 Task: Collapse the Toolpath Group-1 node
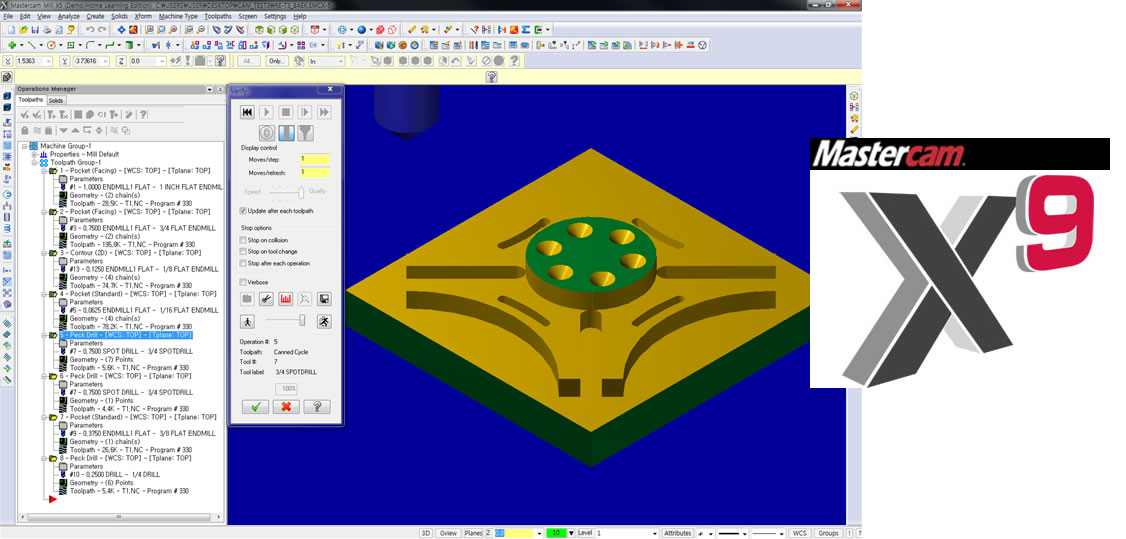34,162
